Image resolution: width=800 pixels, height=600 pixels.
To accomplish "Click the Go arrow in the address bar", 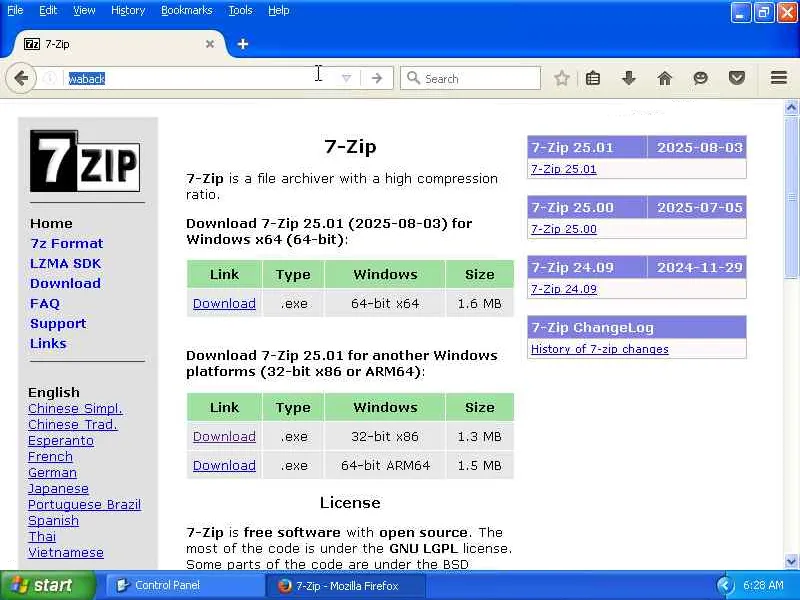I will (x=377, y=78).
